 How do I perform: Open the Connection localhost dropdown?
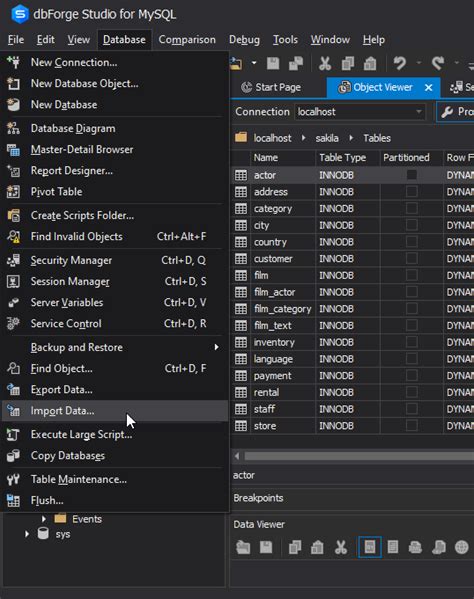click(x=419, y=112)
